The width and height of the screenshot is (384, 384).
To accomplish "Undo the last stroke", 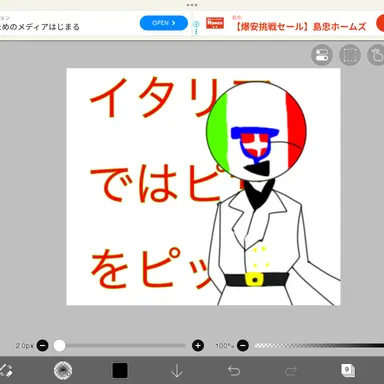I will [x=234, y=370].
